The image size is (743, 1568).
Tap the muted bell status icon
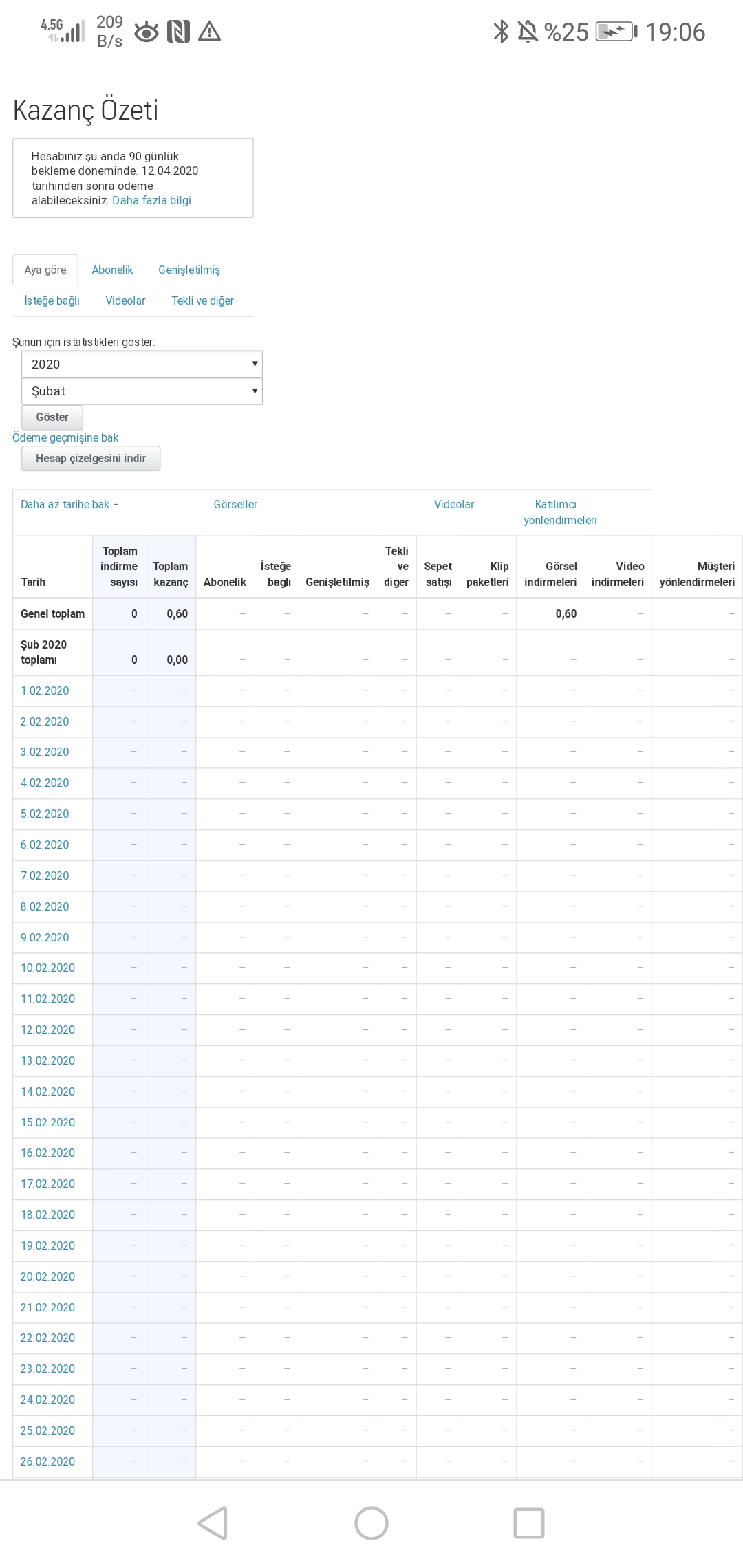point(528,32)
